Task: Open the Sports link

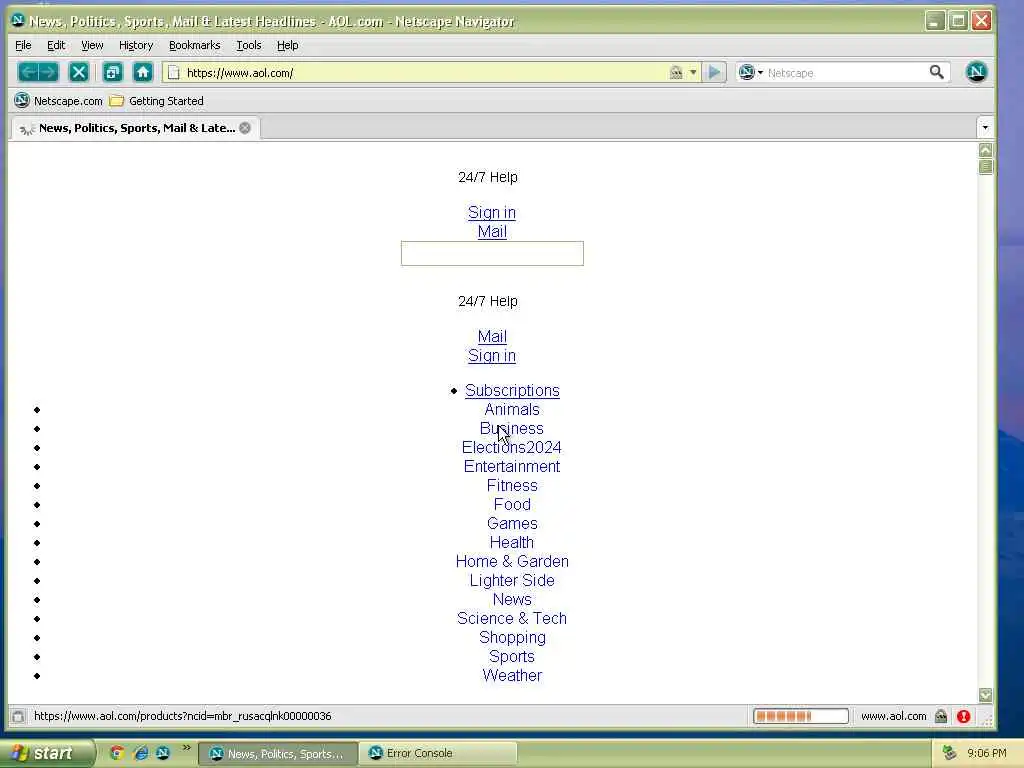Action: point(512,656)
